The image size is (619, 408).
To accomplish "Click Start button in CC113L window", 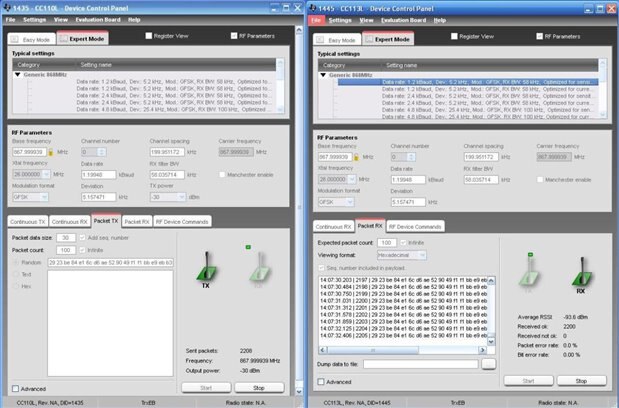I will pyautogui.click(x=529, y=381).
